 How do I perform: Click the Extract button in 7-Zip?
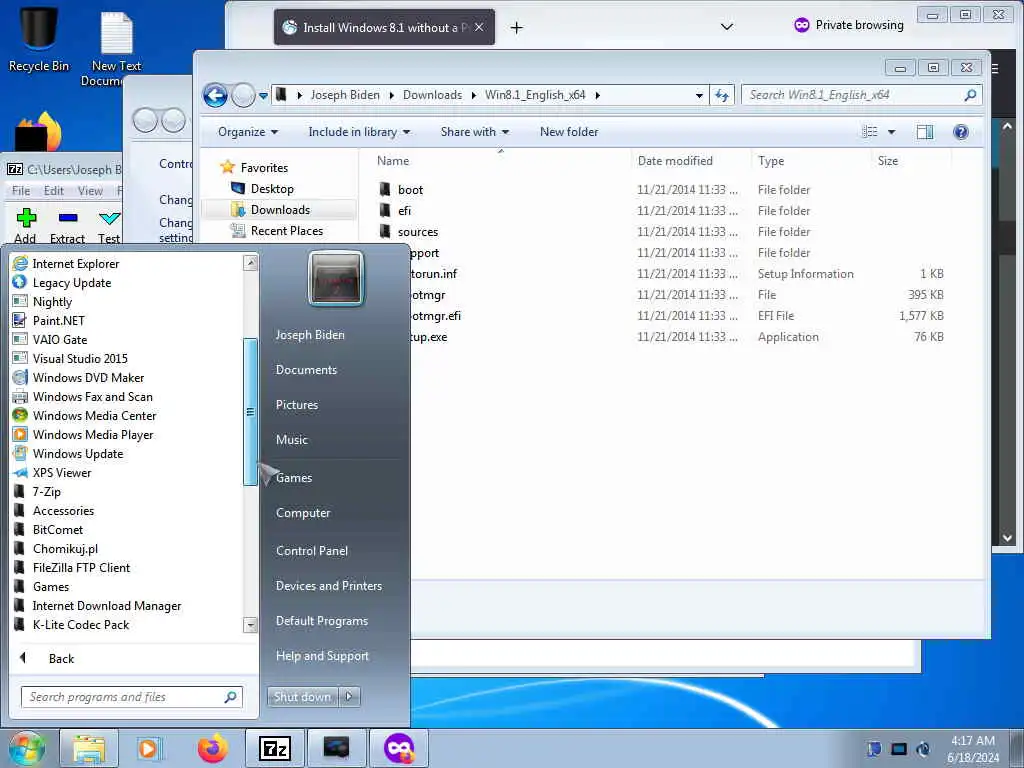coord(67,226)
